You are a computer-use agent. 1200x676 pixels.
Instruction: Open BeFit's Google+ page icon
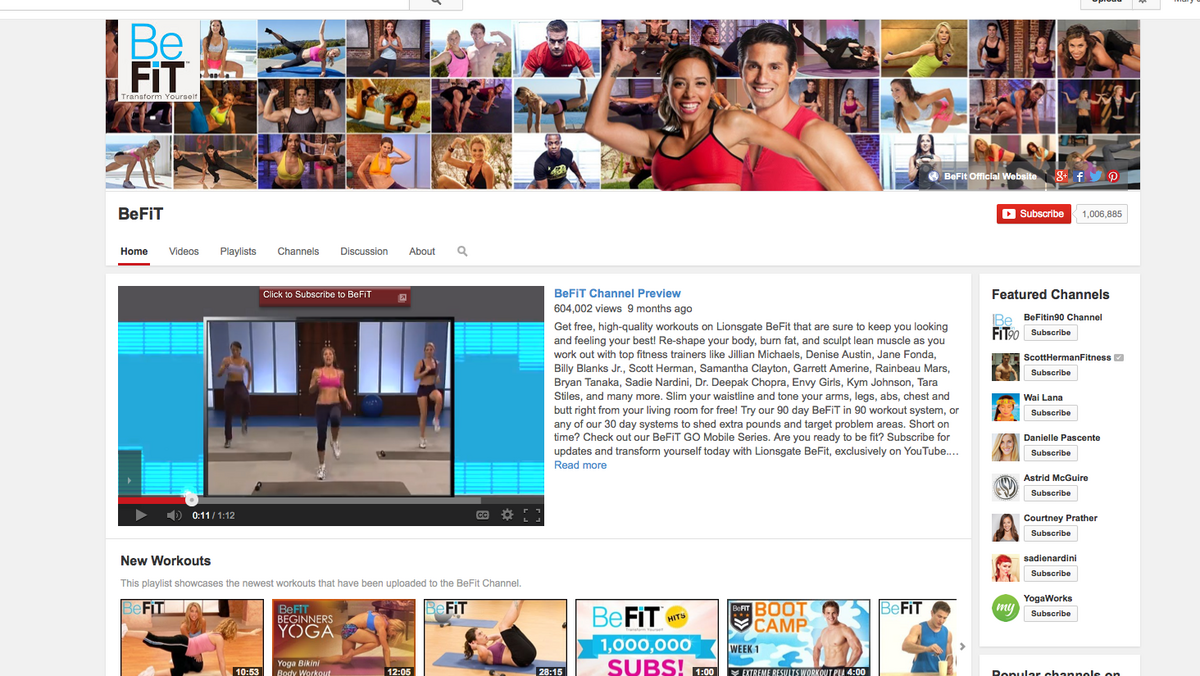coord(1062,177)
